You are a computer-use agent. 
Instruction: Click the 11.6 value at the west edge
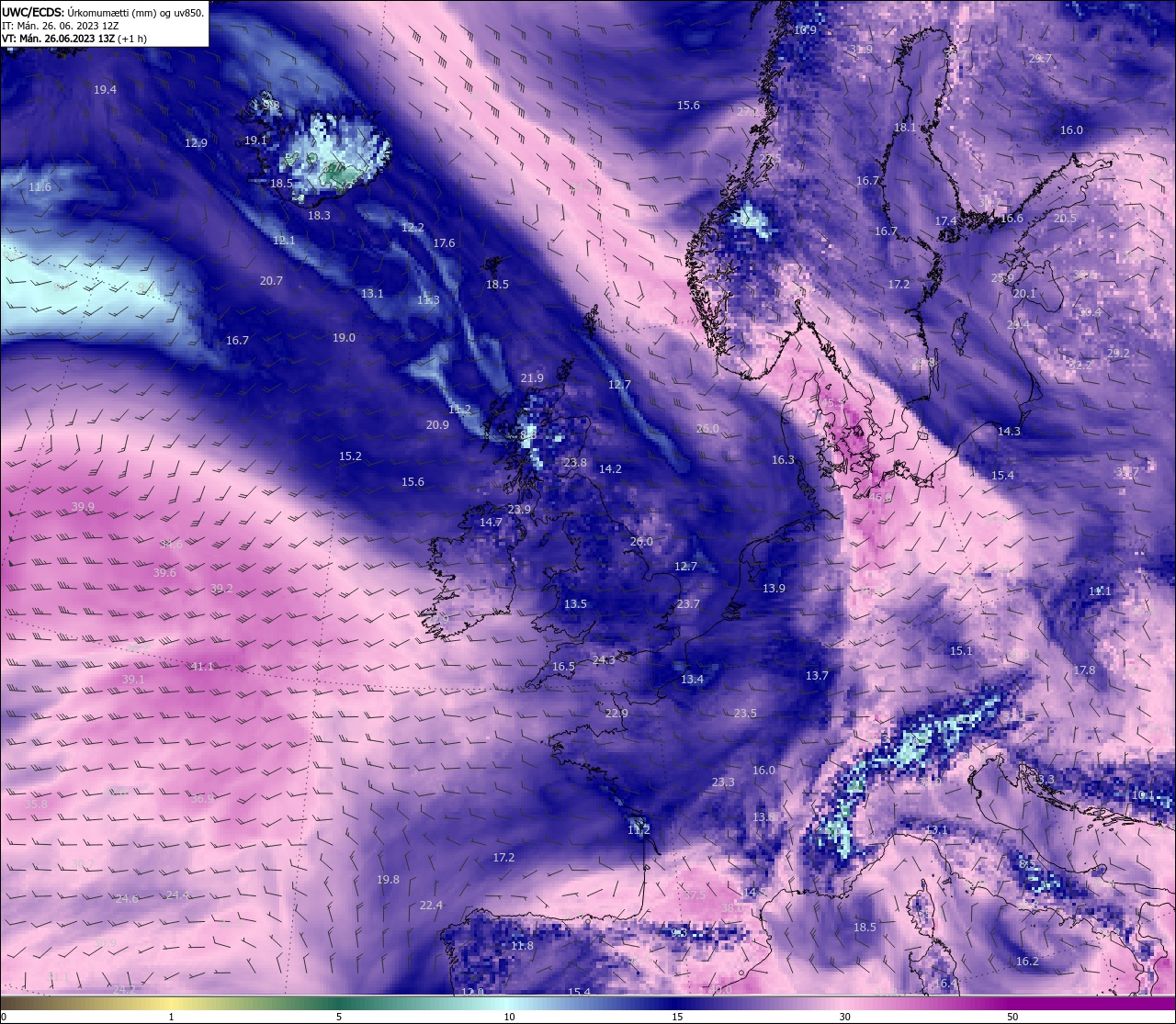click(x=40, y=187)
